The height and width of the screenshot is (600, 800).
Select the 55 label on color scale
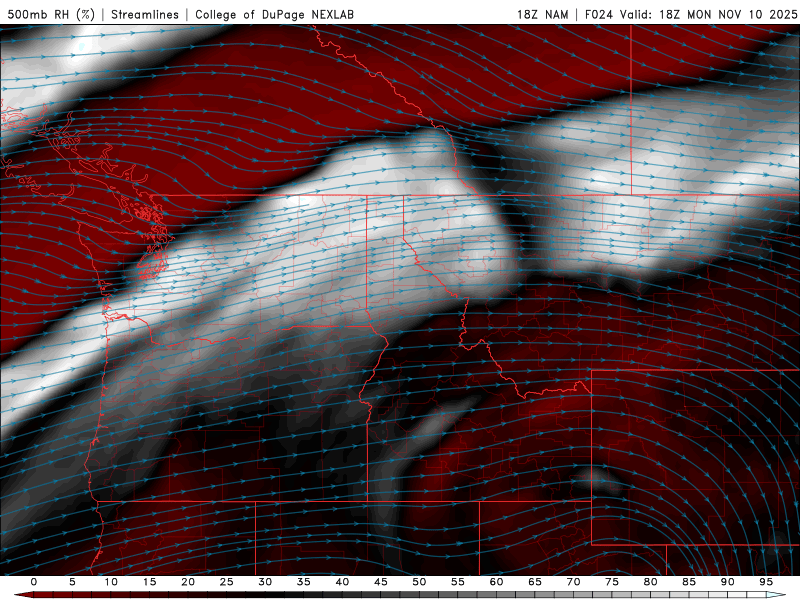458,582
